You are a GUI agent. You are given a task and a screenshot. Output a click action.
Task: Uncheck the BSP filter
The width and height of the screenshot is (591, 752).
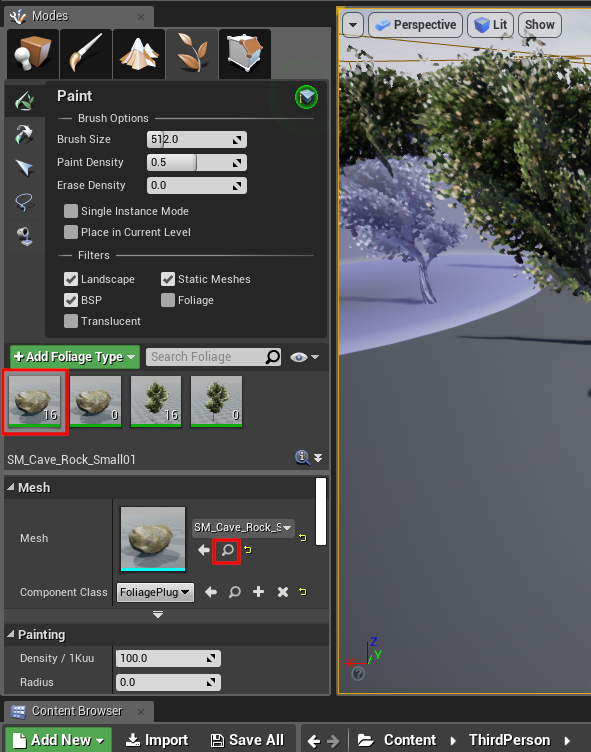tap(71, 300)
